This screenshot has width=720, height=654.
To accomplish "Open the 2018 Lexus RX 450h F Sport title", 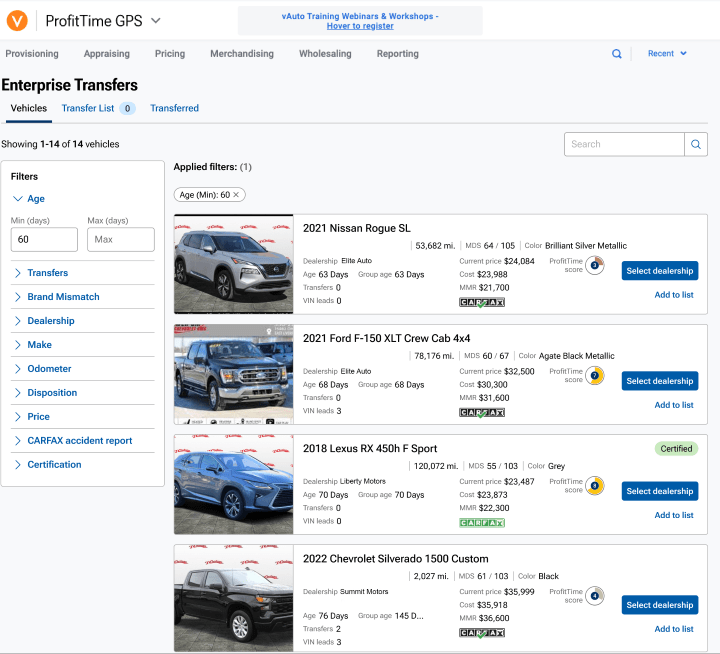I will pyautogui.click(x=370, y=449).
